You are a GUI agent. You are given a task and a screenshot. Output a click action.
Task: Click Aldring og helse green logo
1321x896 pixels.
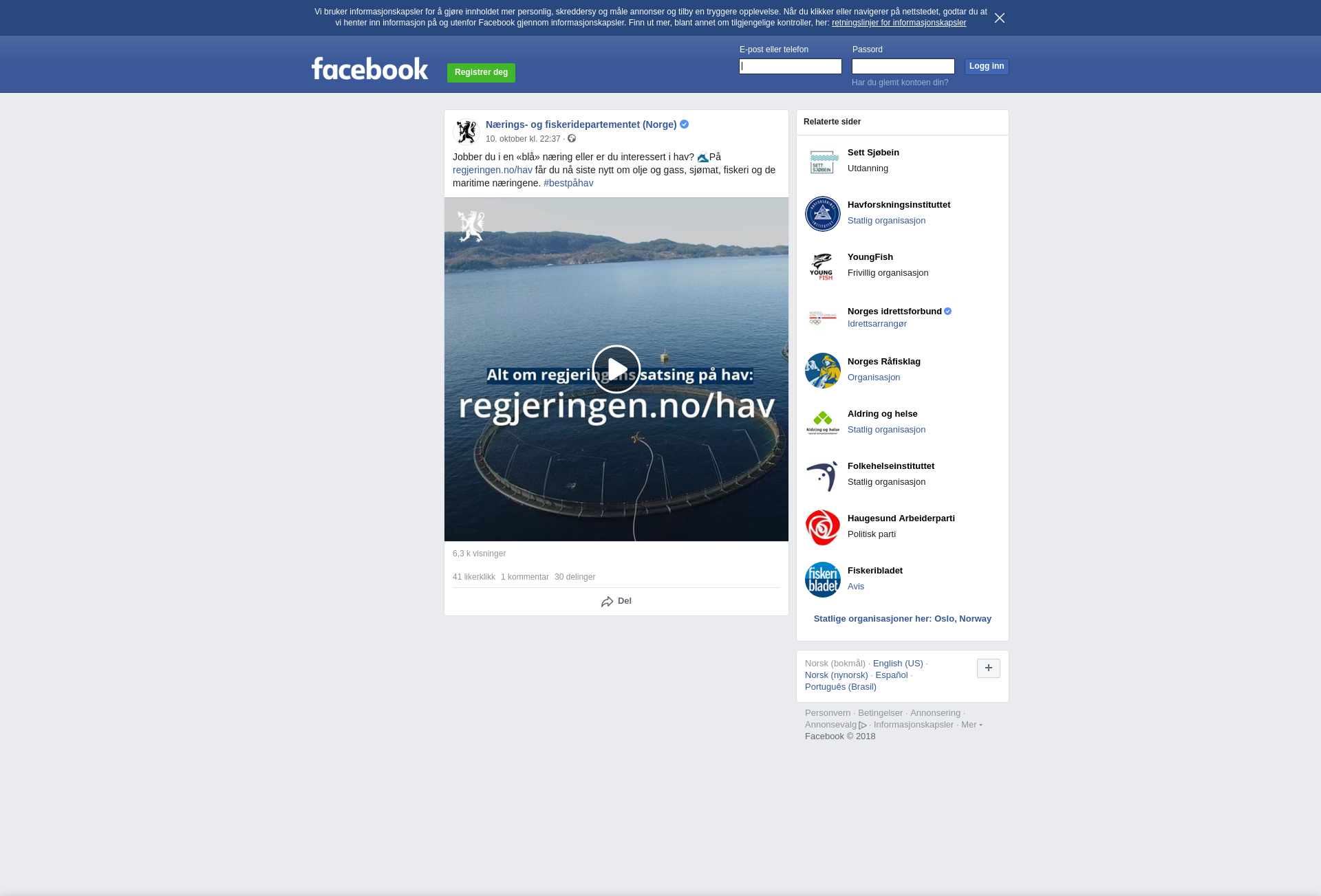823,423
